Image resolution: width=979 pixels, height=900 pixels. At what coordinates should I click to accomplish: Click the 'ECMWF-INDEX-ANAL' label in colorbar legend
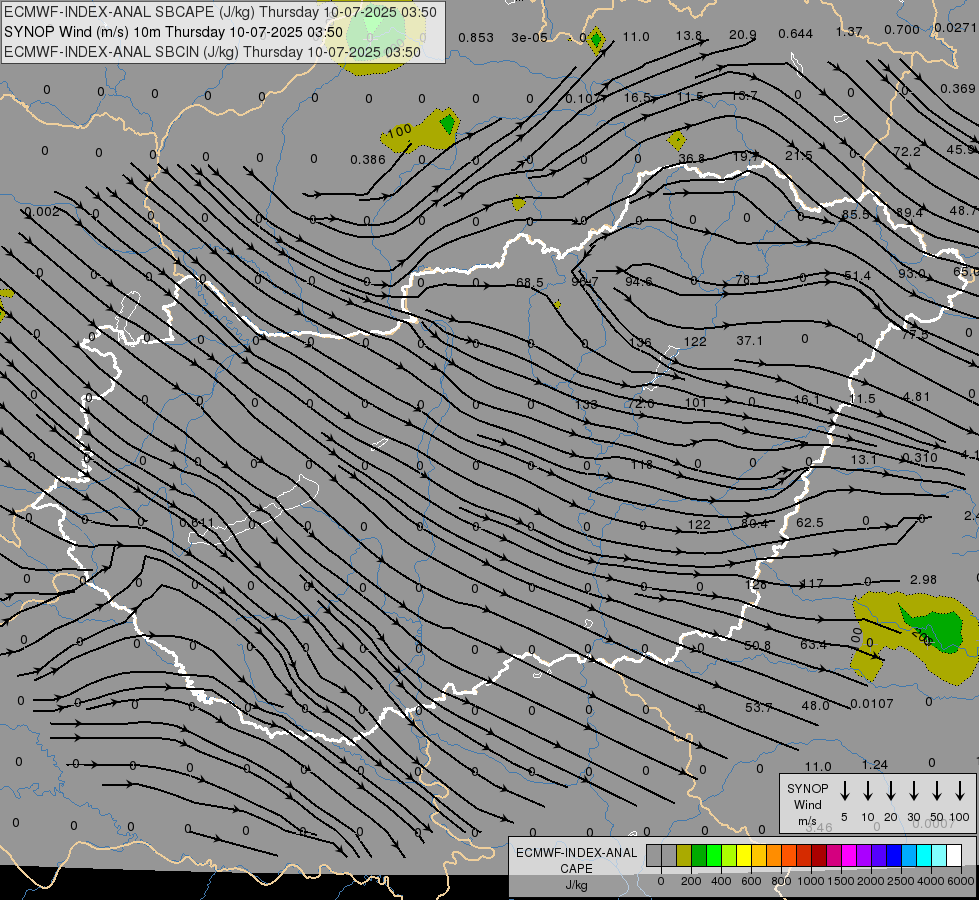(576, 853)
